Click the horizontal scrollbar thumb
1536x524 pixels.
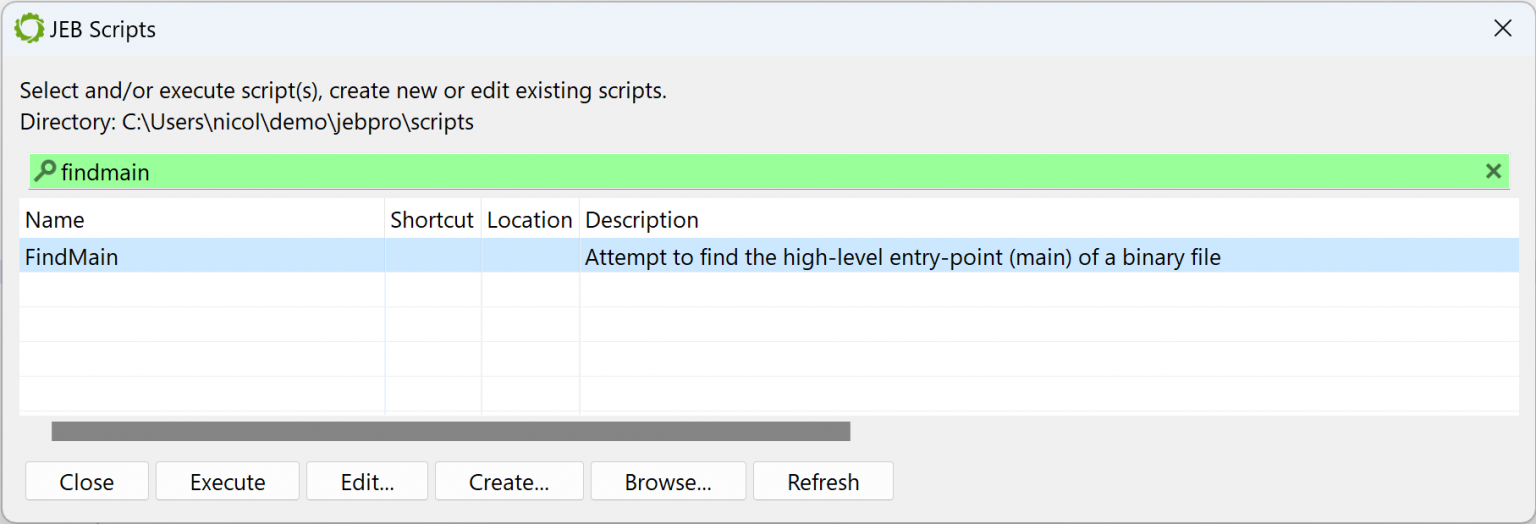point(450,431)
